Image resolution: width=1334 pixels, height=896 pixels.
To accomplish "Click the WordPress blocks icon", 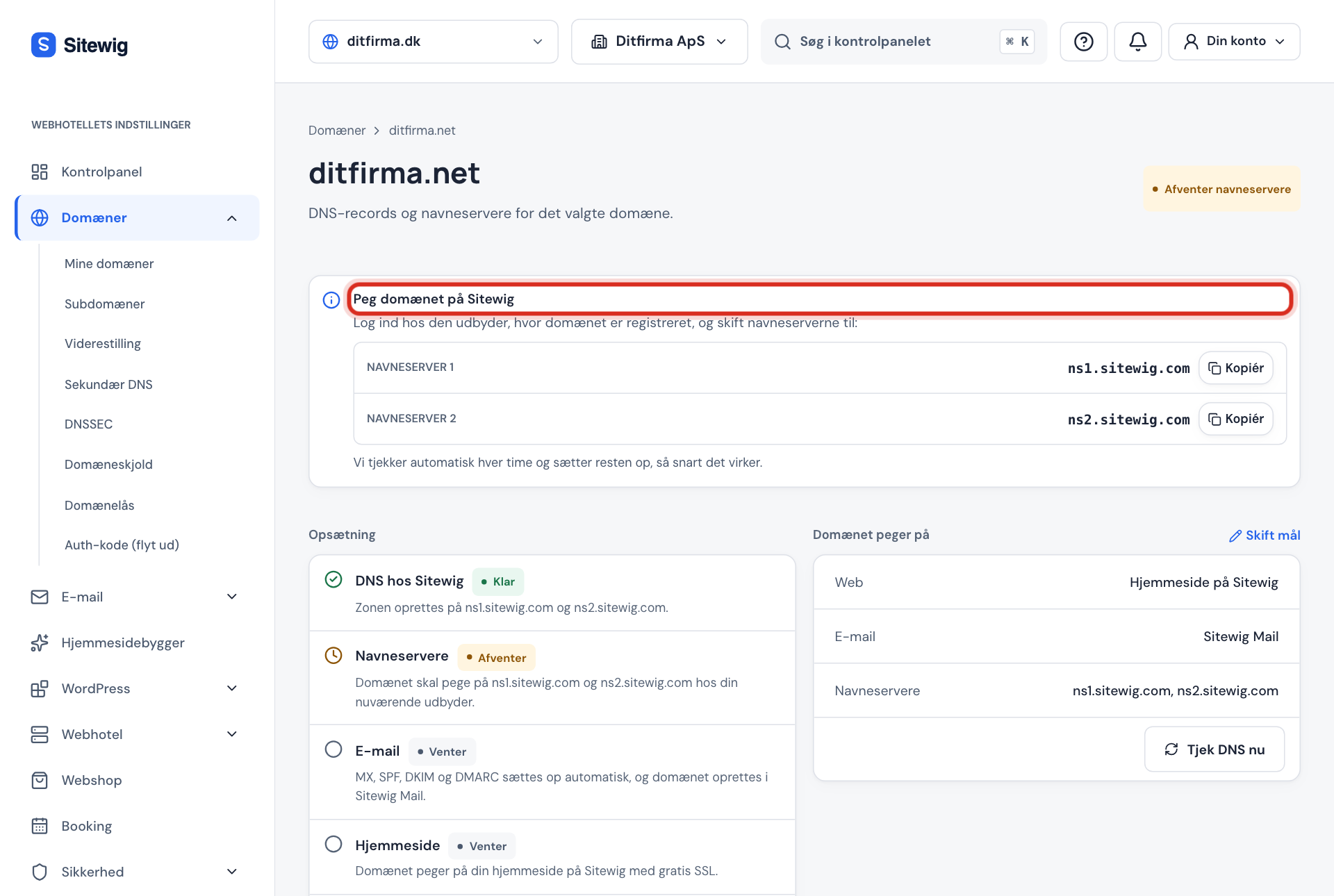I will point(40,688).
